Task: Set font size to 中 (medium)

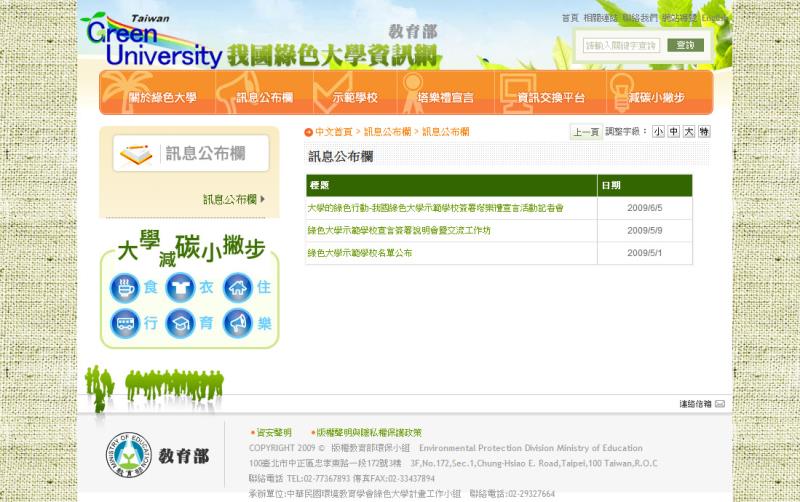Action: click(673, 132)
